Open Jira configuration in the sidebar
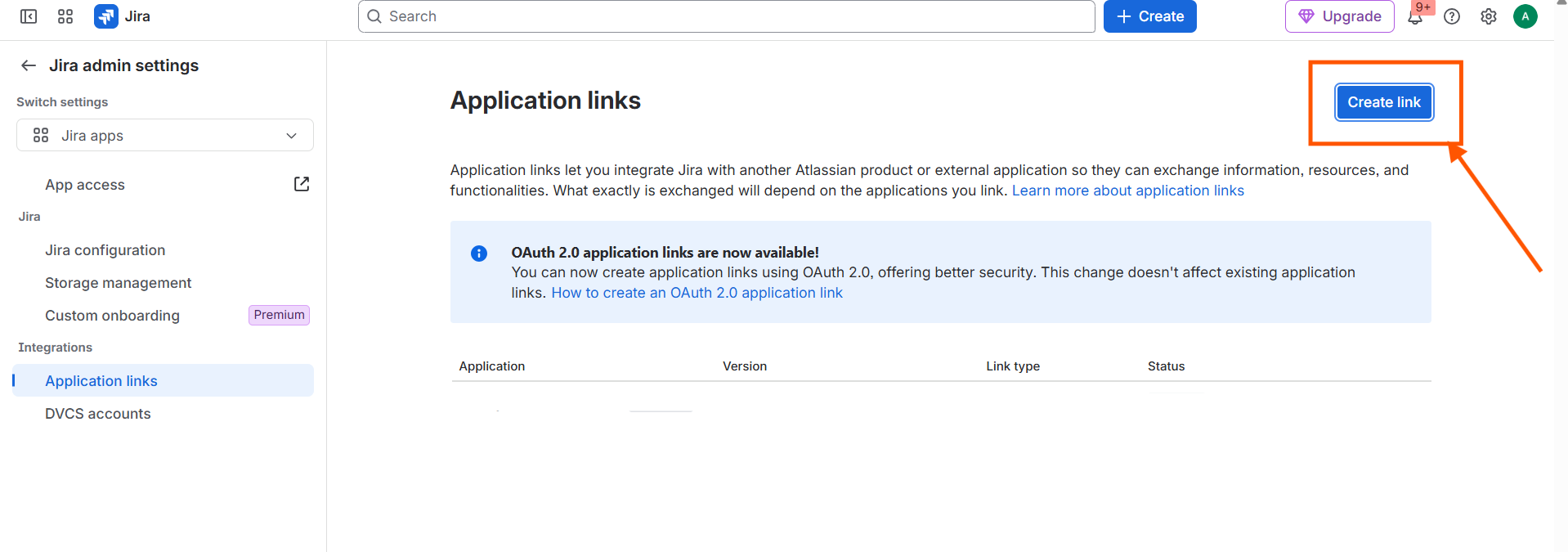 pyautogui.click(x=105, y=250)
